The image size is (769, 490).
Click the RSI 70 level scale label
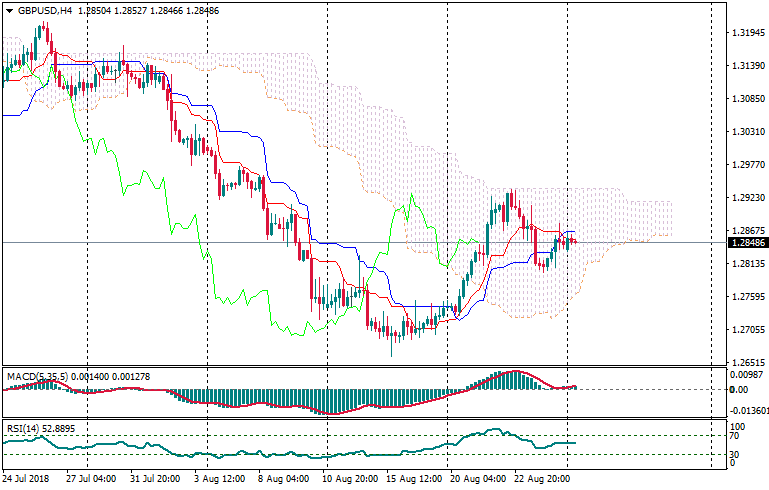pyautogui.click(x=735, y=437)
